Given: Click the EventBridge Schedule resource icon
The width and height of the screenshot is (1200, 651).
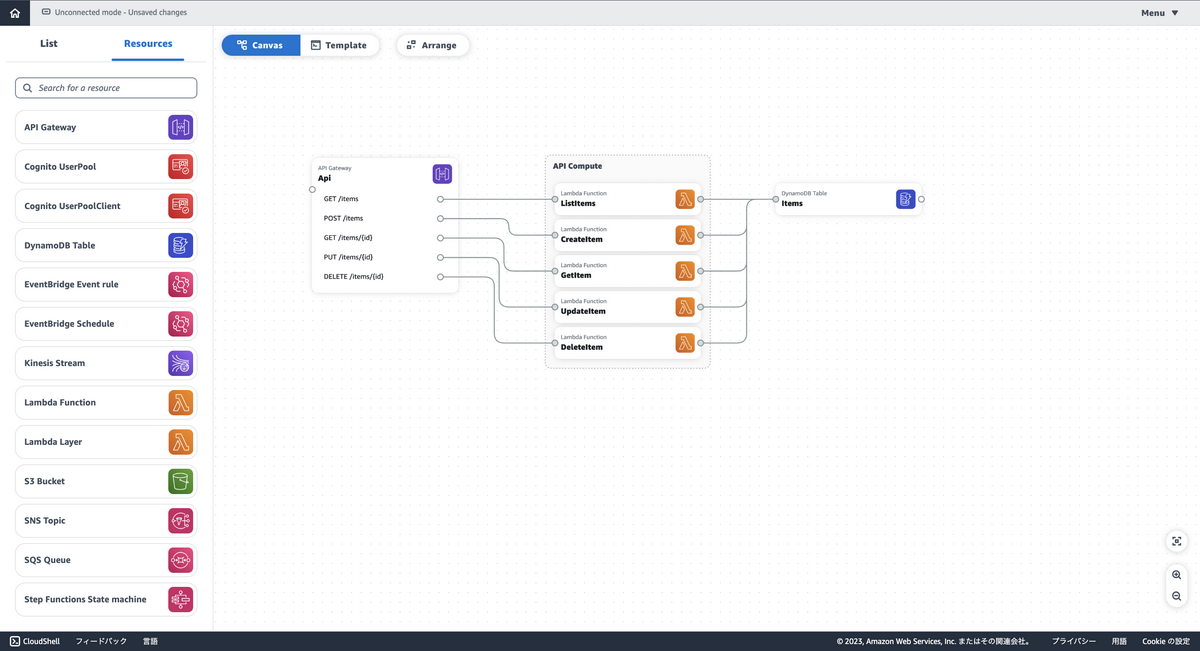Looking at the screenshot, I should (181, 324).
